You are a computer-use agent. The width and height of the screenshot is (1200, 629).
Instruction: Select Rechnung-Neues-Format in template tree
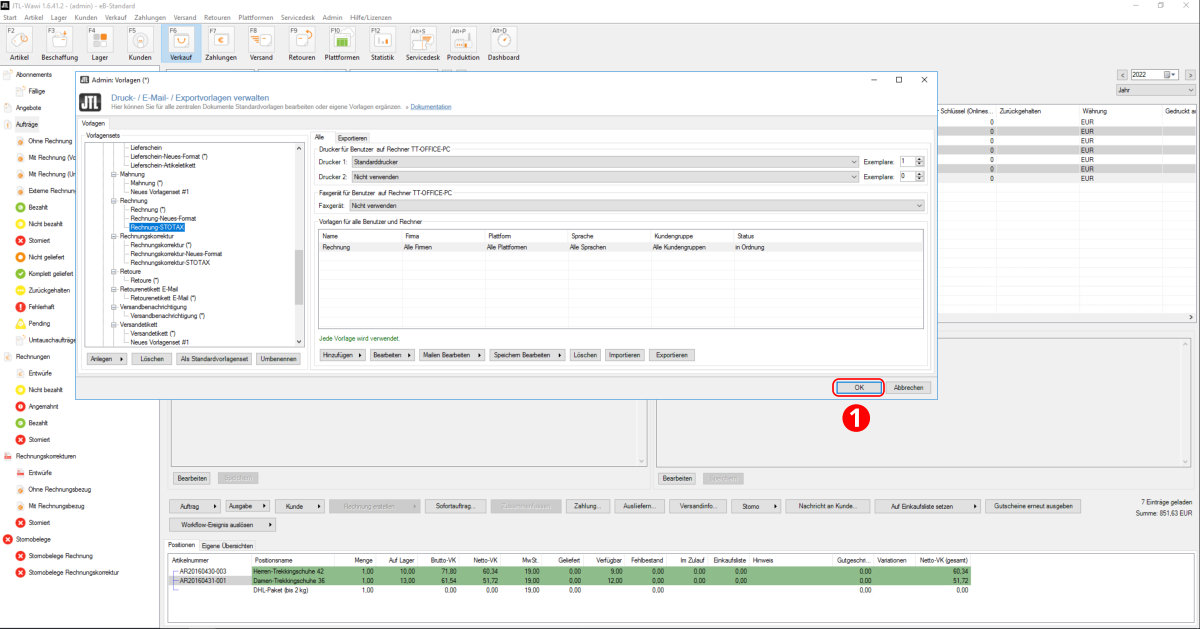tap(162, 218)
